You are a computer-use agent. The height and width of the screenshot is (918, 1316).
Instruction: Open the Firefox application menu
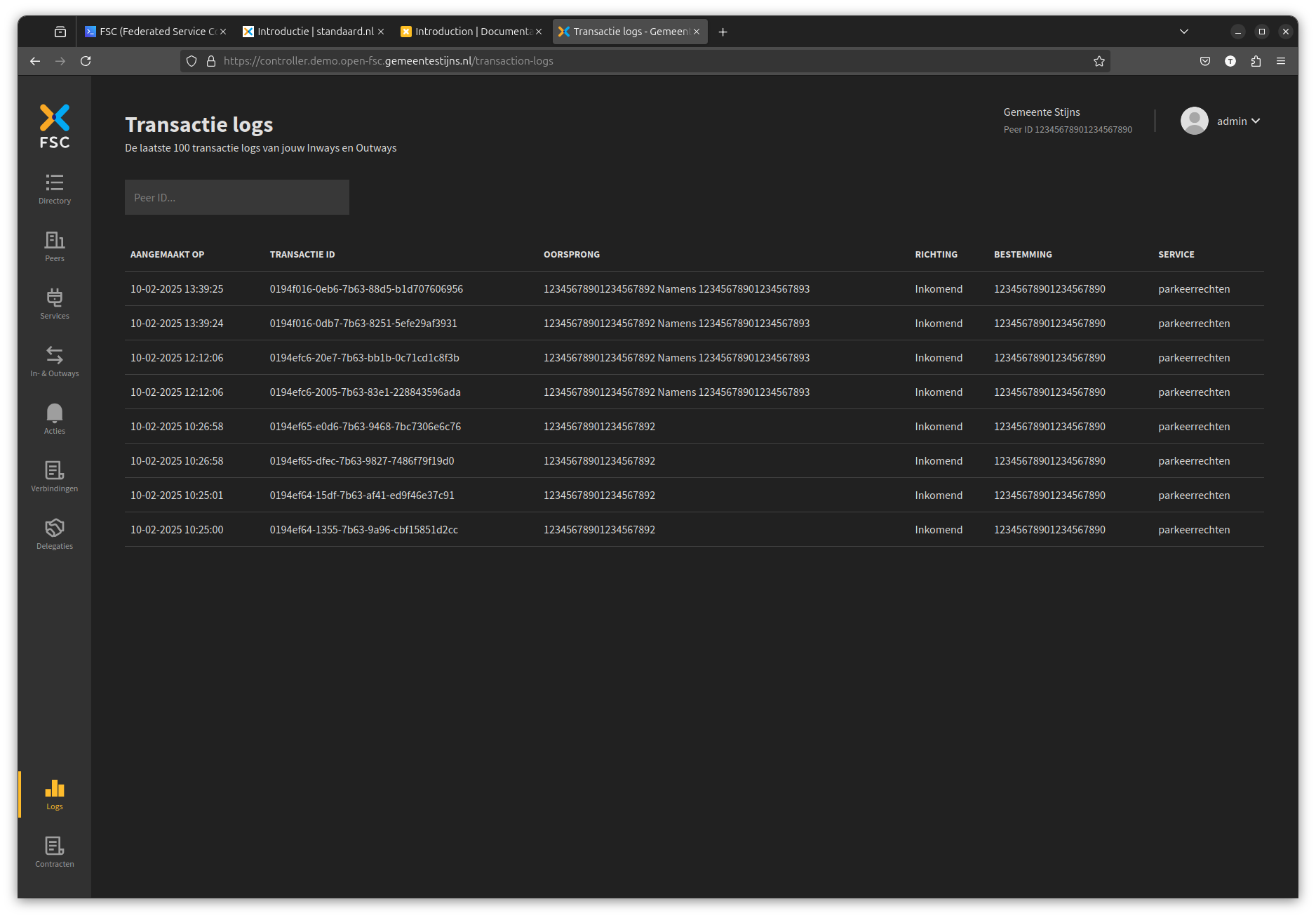(1281, 61)
